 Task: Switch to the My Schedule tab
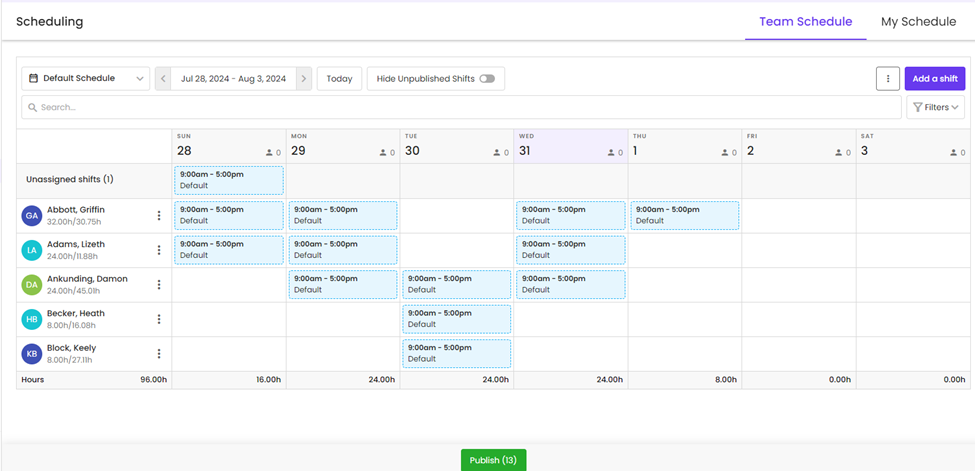(918, 22)
